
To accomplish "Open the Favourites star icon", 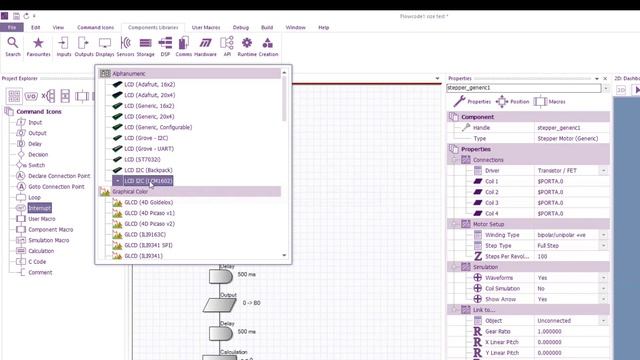I will click(x=38, y=47).
